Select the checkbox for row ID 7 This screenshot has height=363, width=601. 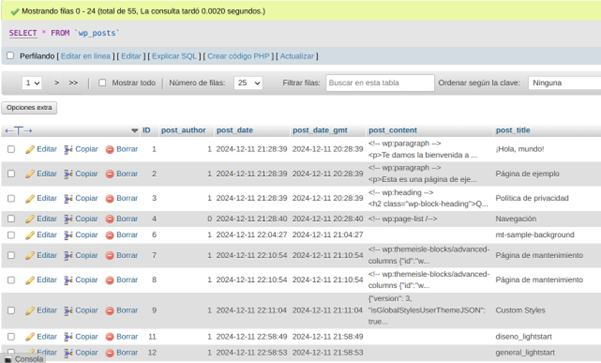click(x=11, y=255)
